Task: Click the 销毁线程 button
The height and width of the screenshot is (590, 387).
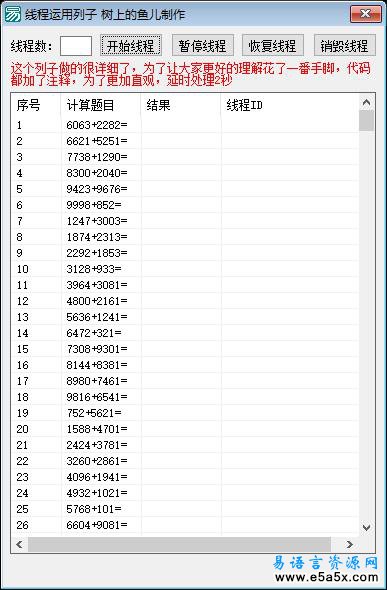Action: (345, 46)
